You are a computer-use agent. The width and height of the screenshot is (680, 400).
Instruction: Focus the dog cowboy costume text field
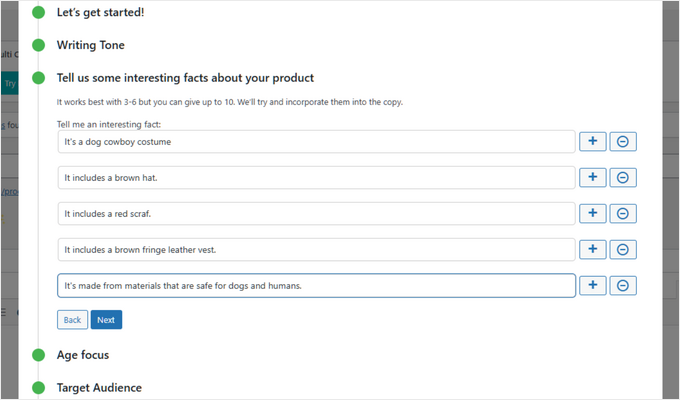[316, 142]
